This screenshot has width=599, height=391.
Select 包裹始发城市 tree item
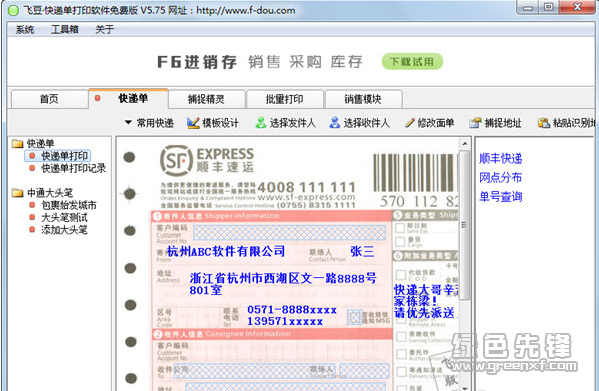click(69, 205)
